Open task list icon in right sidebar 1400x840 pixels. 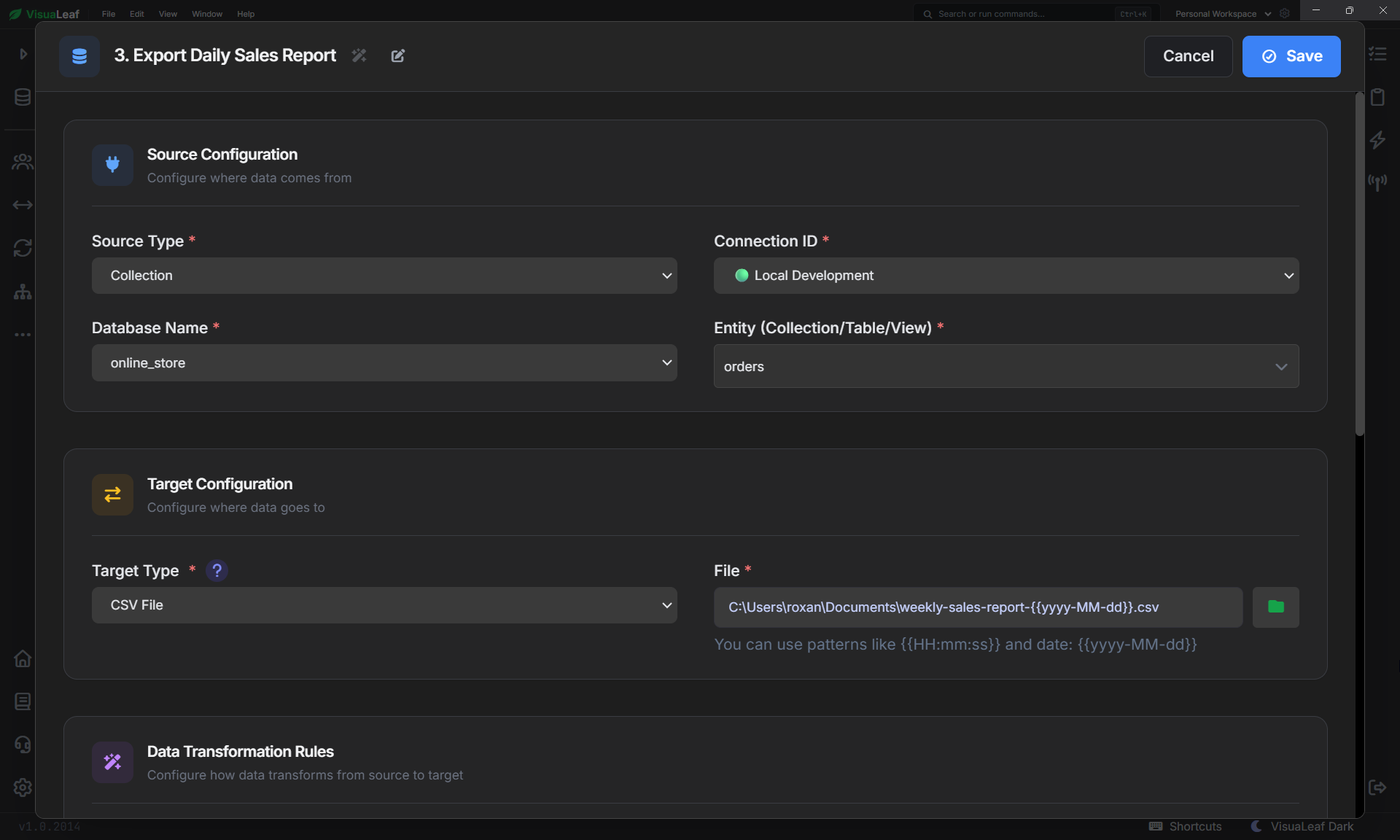[x=1377, y=54]
